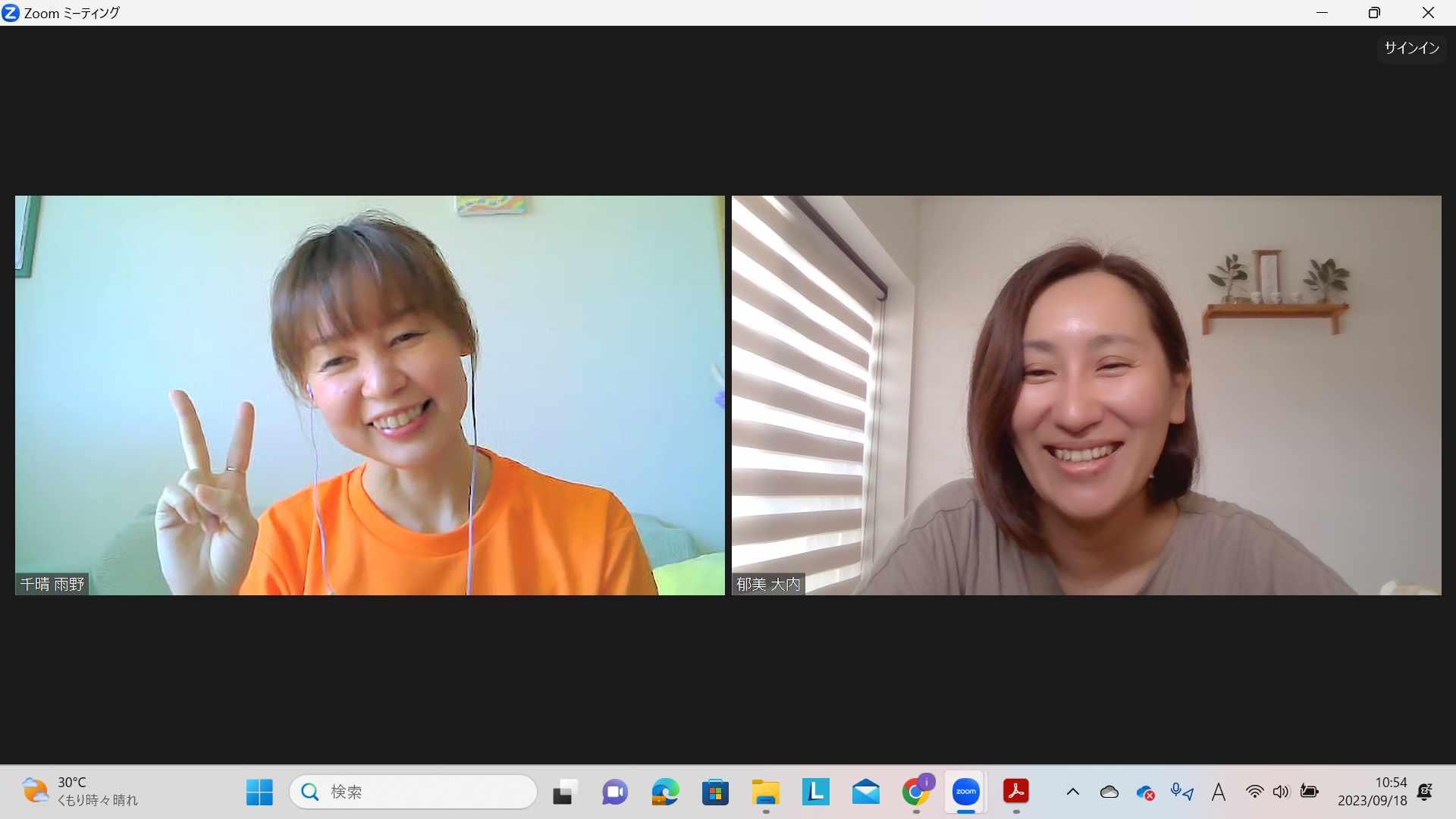Open the OneDrive cloud tray icon
1456x819 pixels.
pyautogui.click(x=1109, y=792)
